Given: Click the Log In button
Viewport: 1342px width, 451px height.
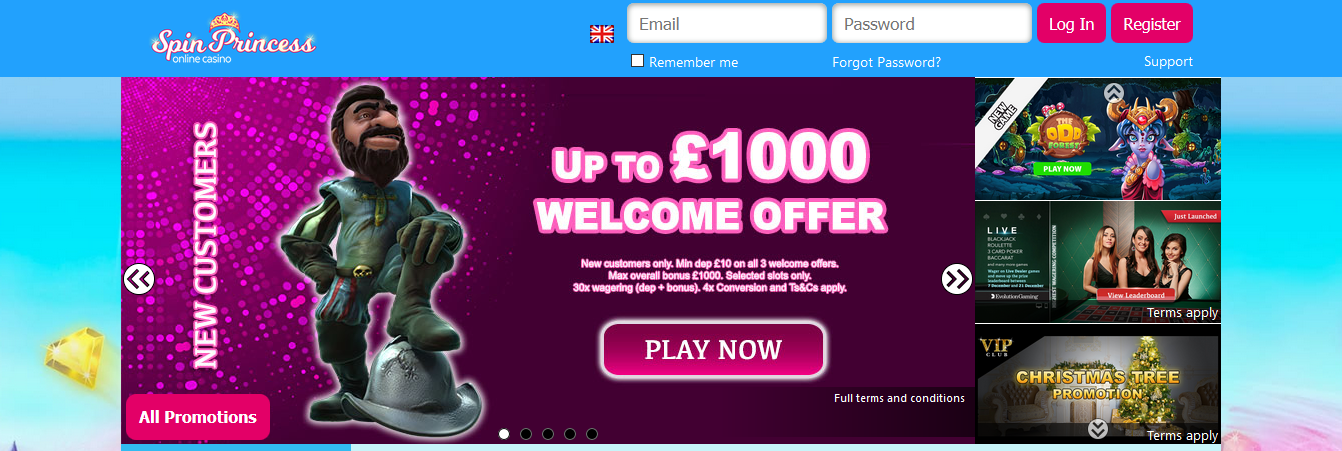Looking at the screenshot, I should click(1071, 24).
